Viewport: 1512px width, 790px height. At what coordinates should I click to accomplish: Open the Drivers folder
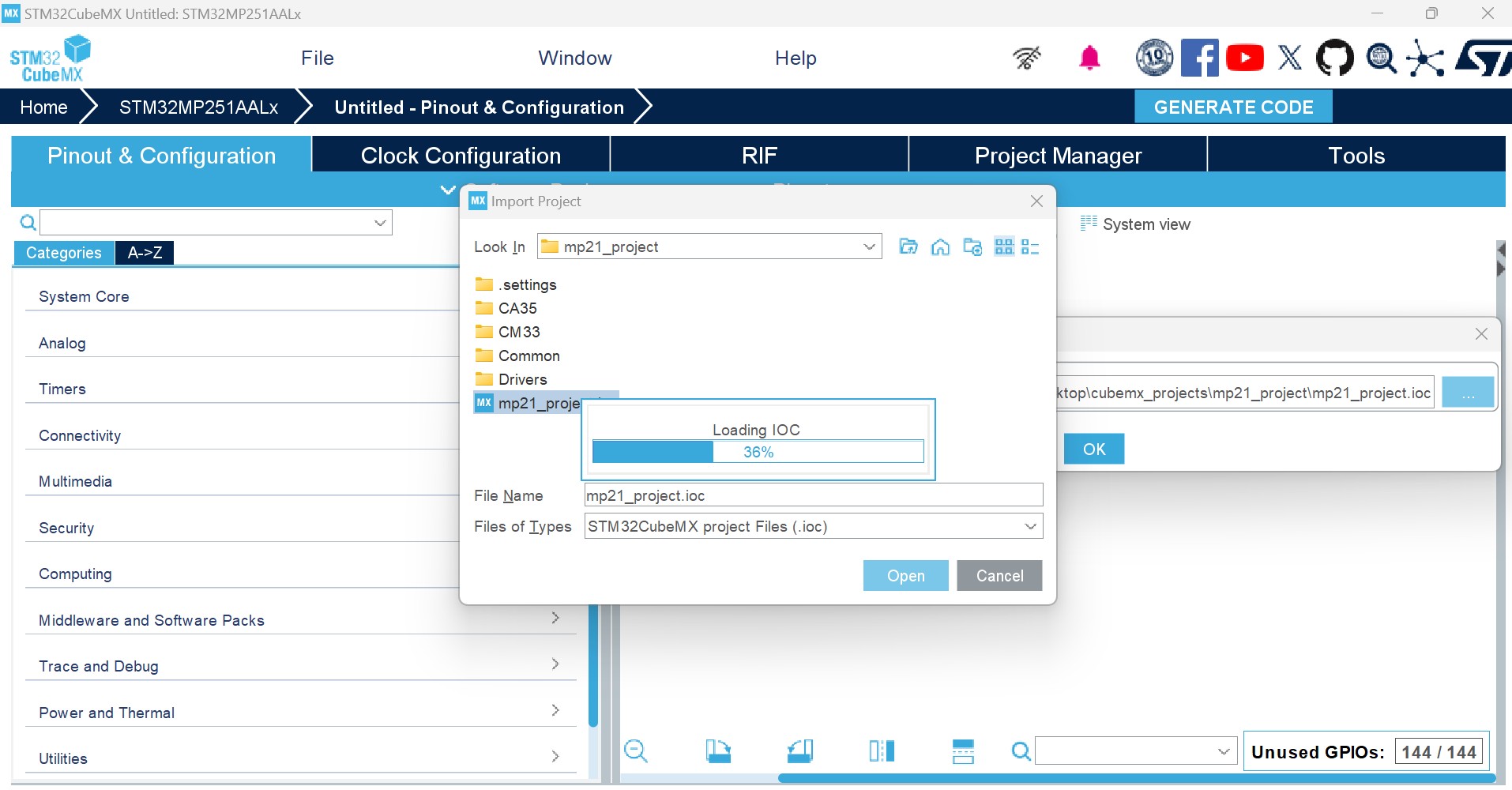click(511, 379)
